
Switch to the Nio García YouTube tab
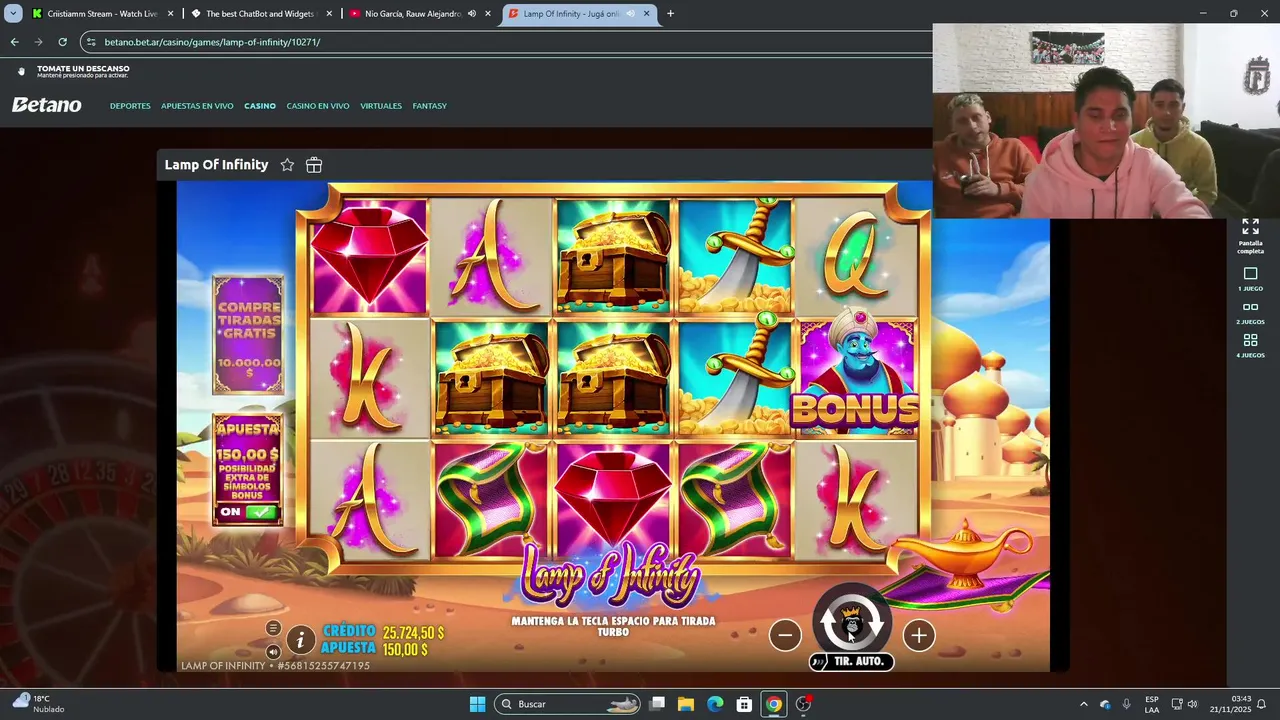coord(410,14)
